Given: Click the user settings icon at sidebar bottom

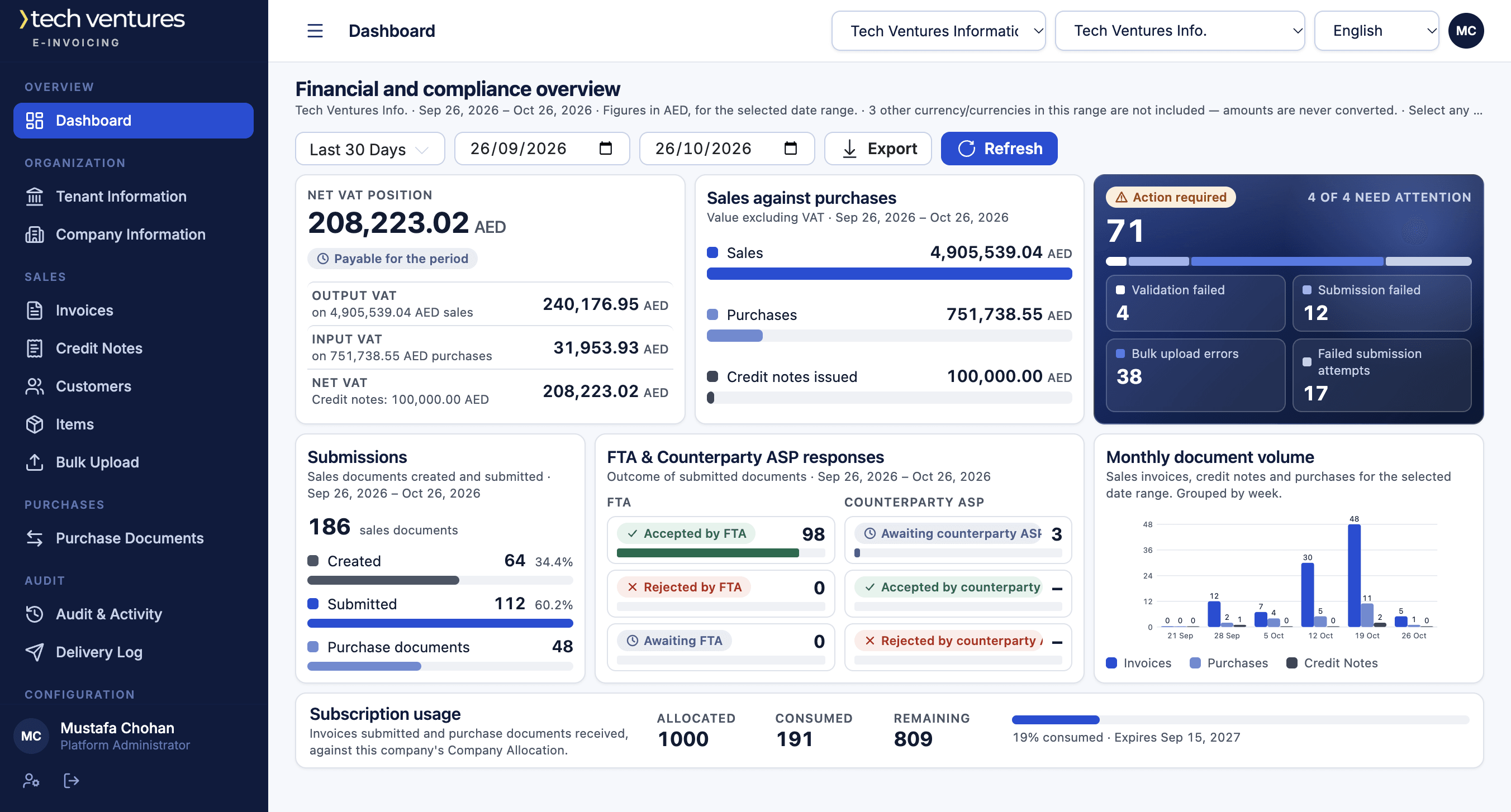Looking at the screenshot, I should pyautogui.click(x=31, y=780).
